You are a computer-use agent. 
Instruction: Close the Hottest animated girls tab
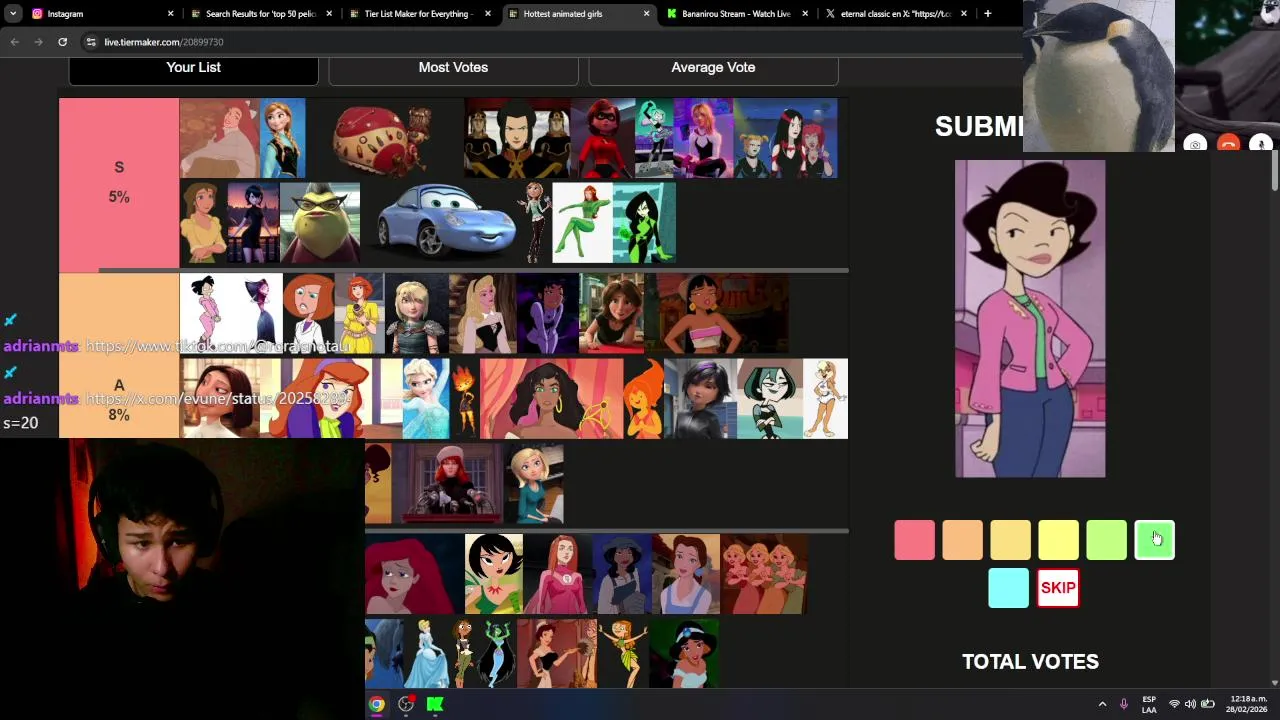pyautogui.click(x=647, y=14)
